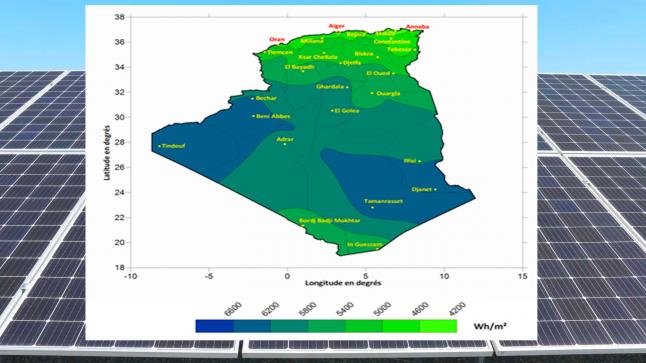Click the '34' latitude tick label
Image resolution: width=646 pixels, height=363 pixels.
(x=119, y=67)
